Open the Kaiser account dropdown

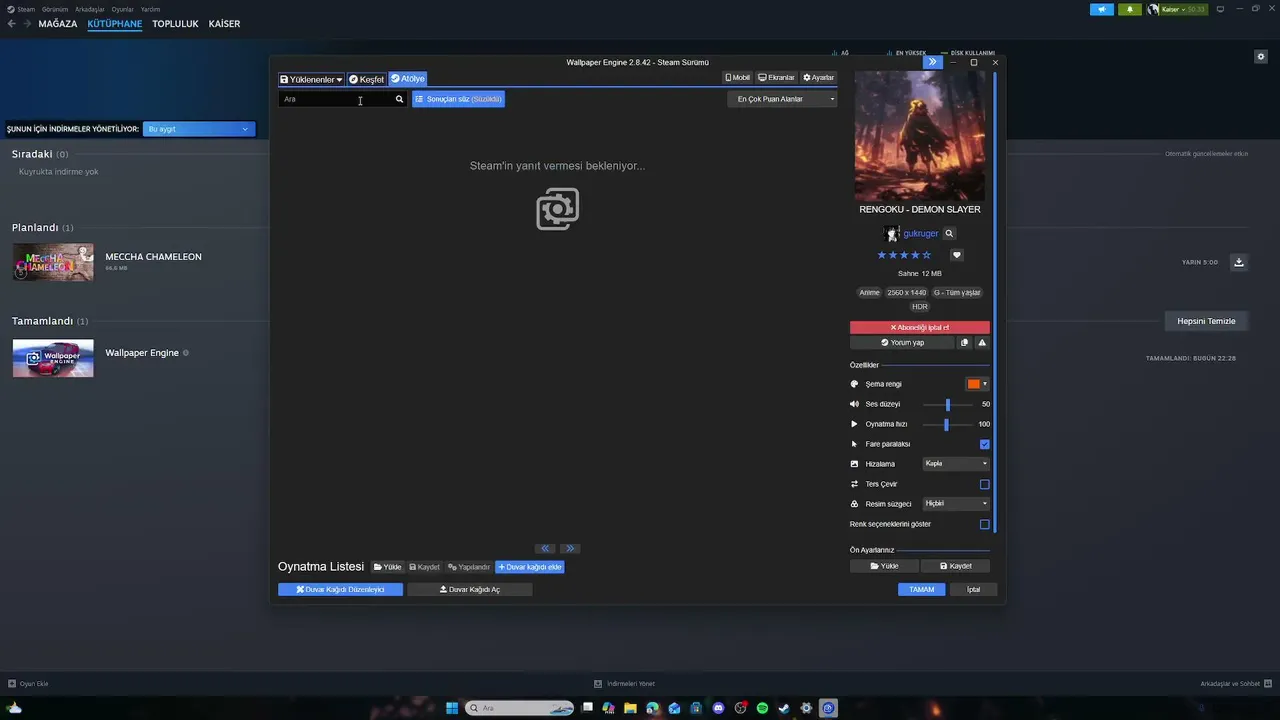click(x=1178, y=9)
